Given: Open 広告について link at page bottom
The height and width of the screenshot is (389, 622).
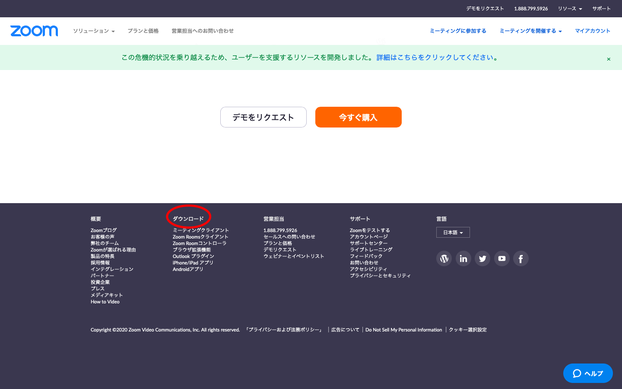Looking at the screenshot, I should 345,330.
